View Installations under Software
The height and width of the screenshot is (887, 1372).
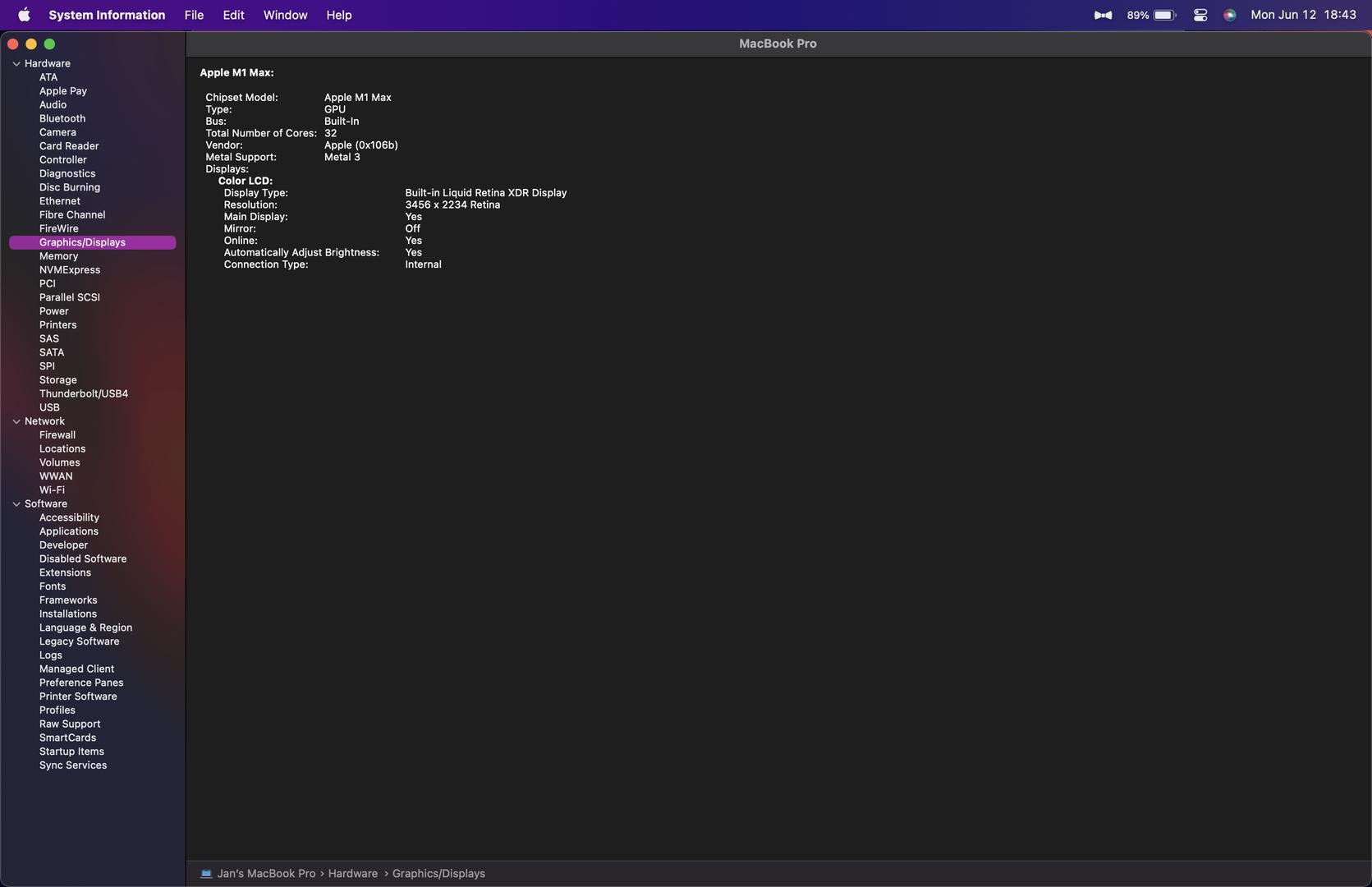click(67, 614)
